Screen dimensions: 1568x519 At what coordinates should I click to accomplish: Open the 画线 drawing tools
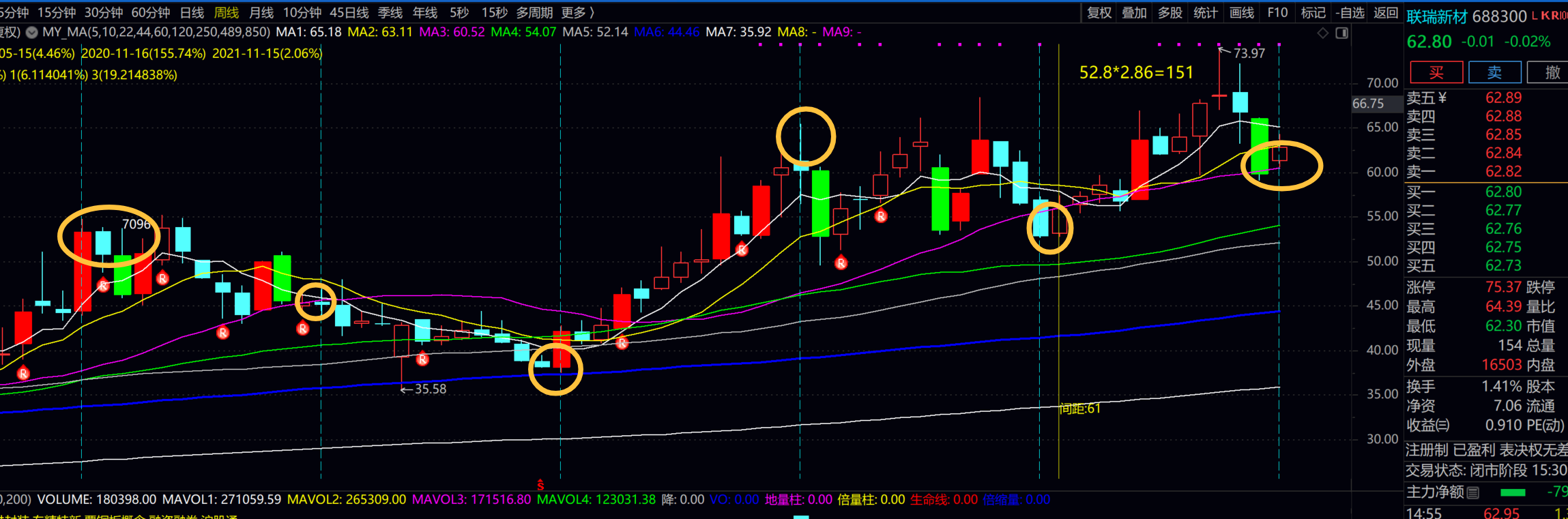coord(1241,12)
